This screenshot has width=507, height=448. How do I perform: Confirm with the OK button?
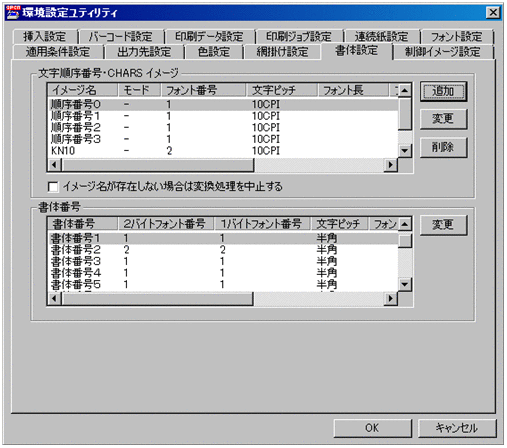click(372, 428)
